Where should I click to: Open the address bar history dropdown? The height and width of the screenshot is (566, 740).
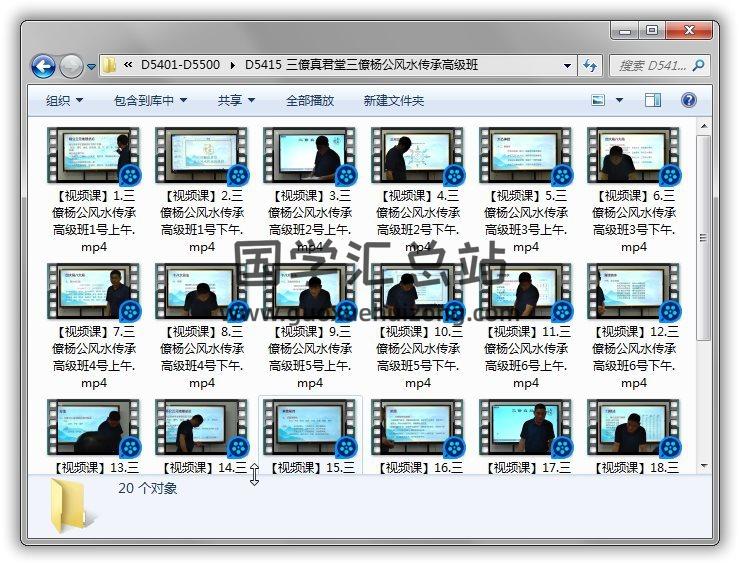pyautogui.click(x=567, y=66)
